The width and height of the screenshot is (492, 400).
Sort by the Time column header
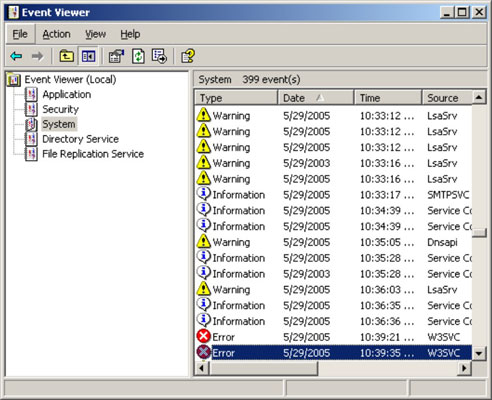(388, 98)
